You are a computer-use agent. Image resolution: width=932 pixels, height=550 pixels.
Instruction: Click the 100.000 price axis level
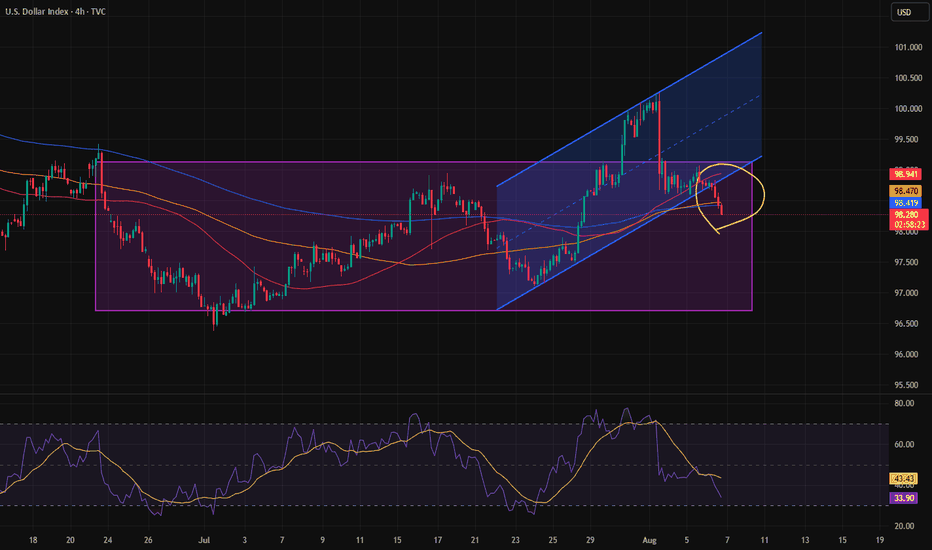908,109
